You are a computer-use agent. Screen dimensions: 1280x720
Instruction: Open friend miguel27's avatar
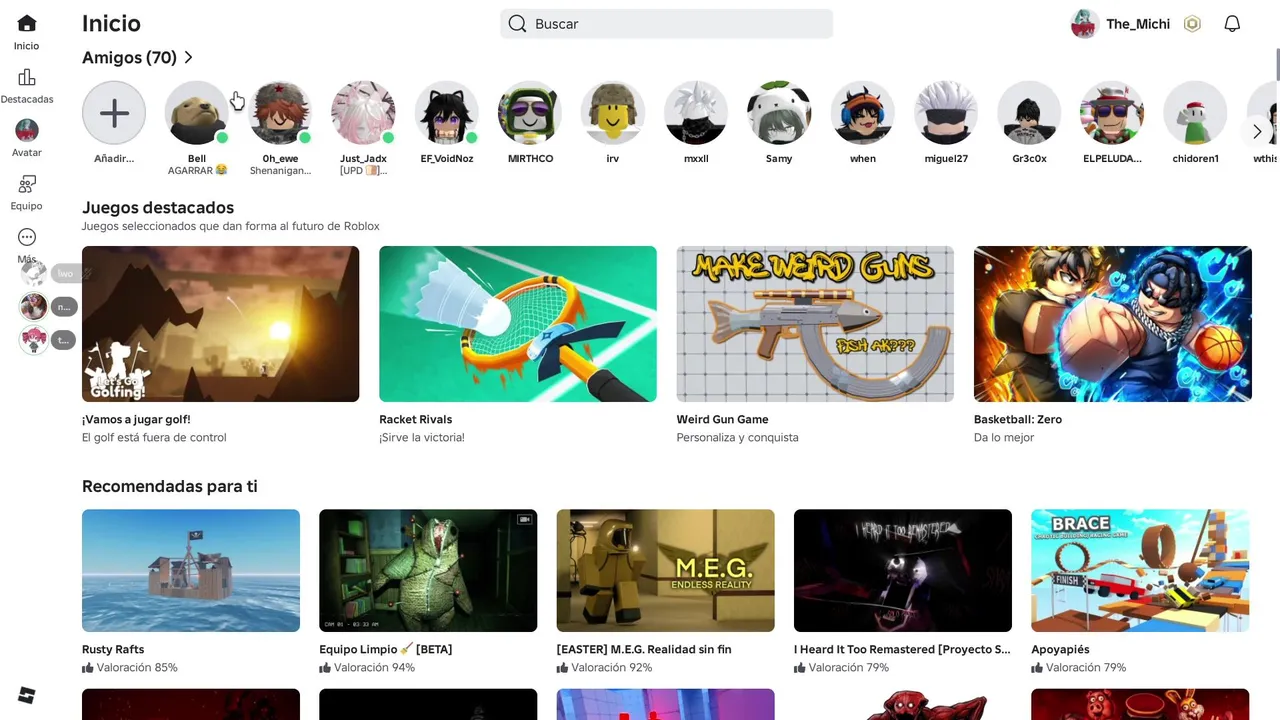[x=946, y=113]
